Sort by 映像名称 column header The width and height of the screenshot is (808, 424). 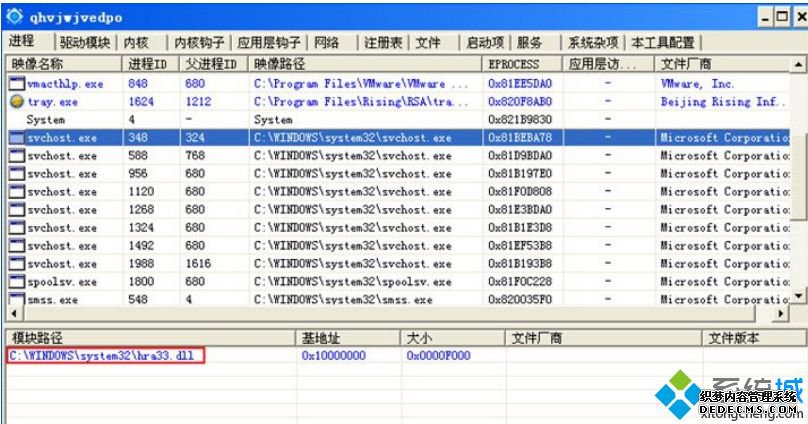tap(64, 64)
